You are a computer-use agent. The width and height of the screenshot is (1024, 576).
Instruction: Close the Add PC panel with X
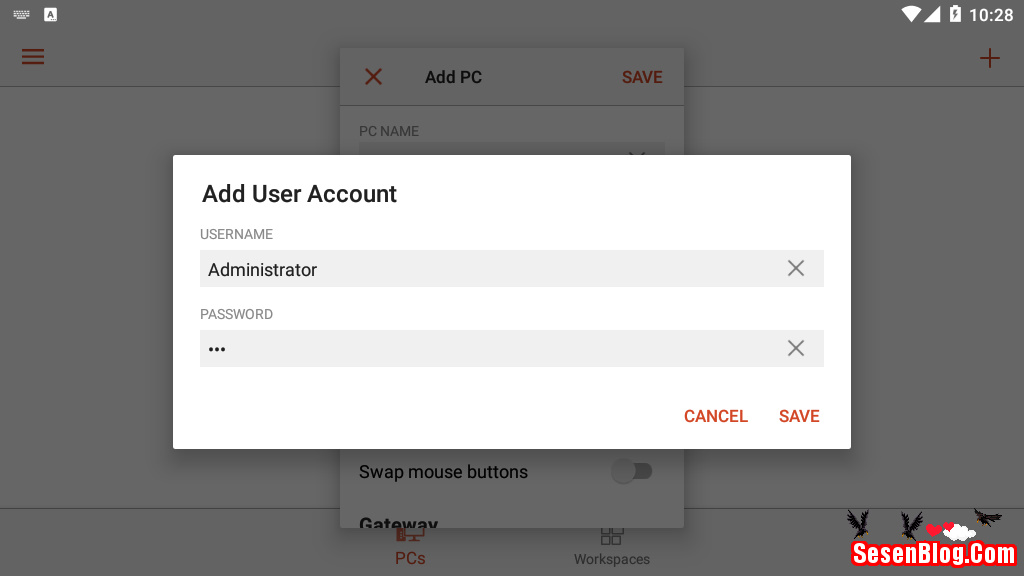(x=373, y=77)
